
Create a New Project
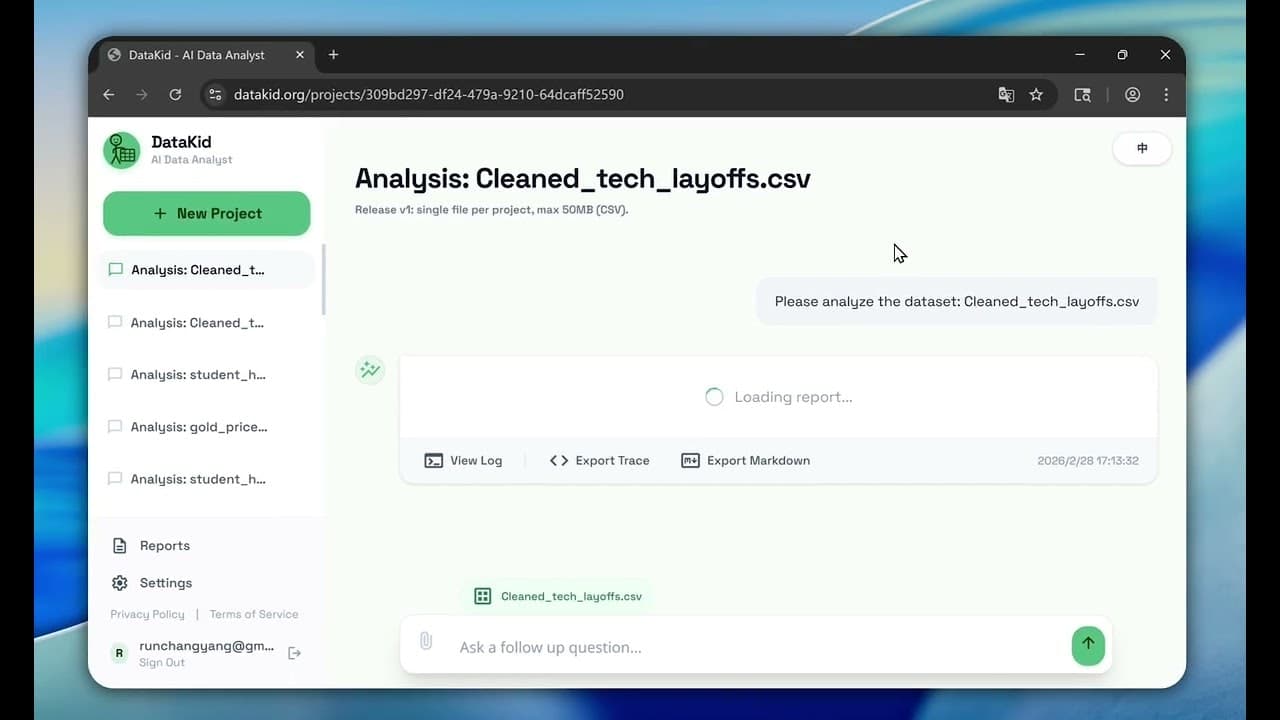[206, 213]
